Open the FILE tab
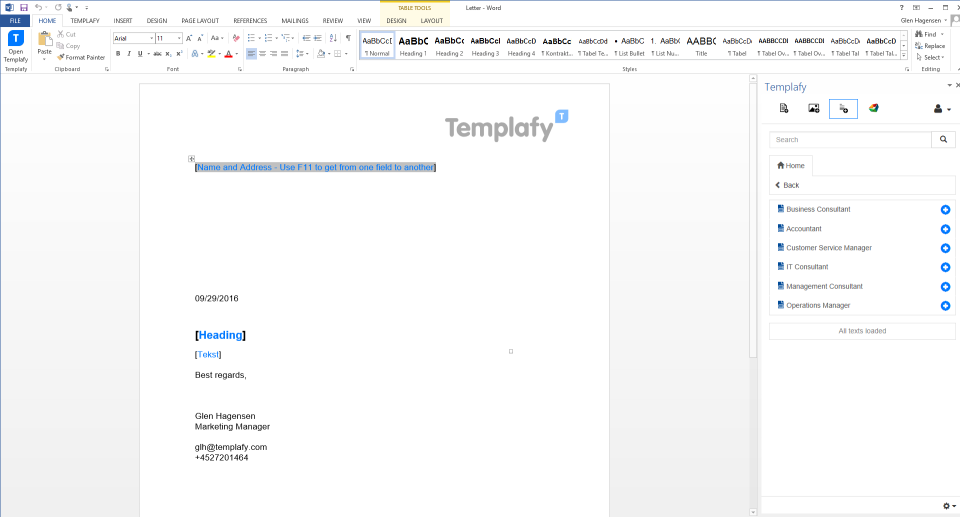This screenshot has height=517, width=960. pyautogui.click(x=15, y=20)
